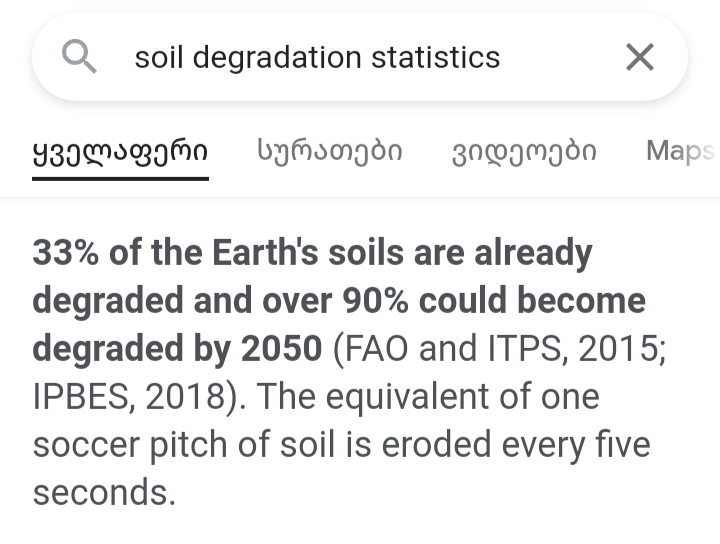
Task: Clear the search query with the X
Action: [x=639, y=57]
